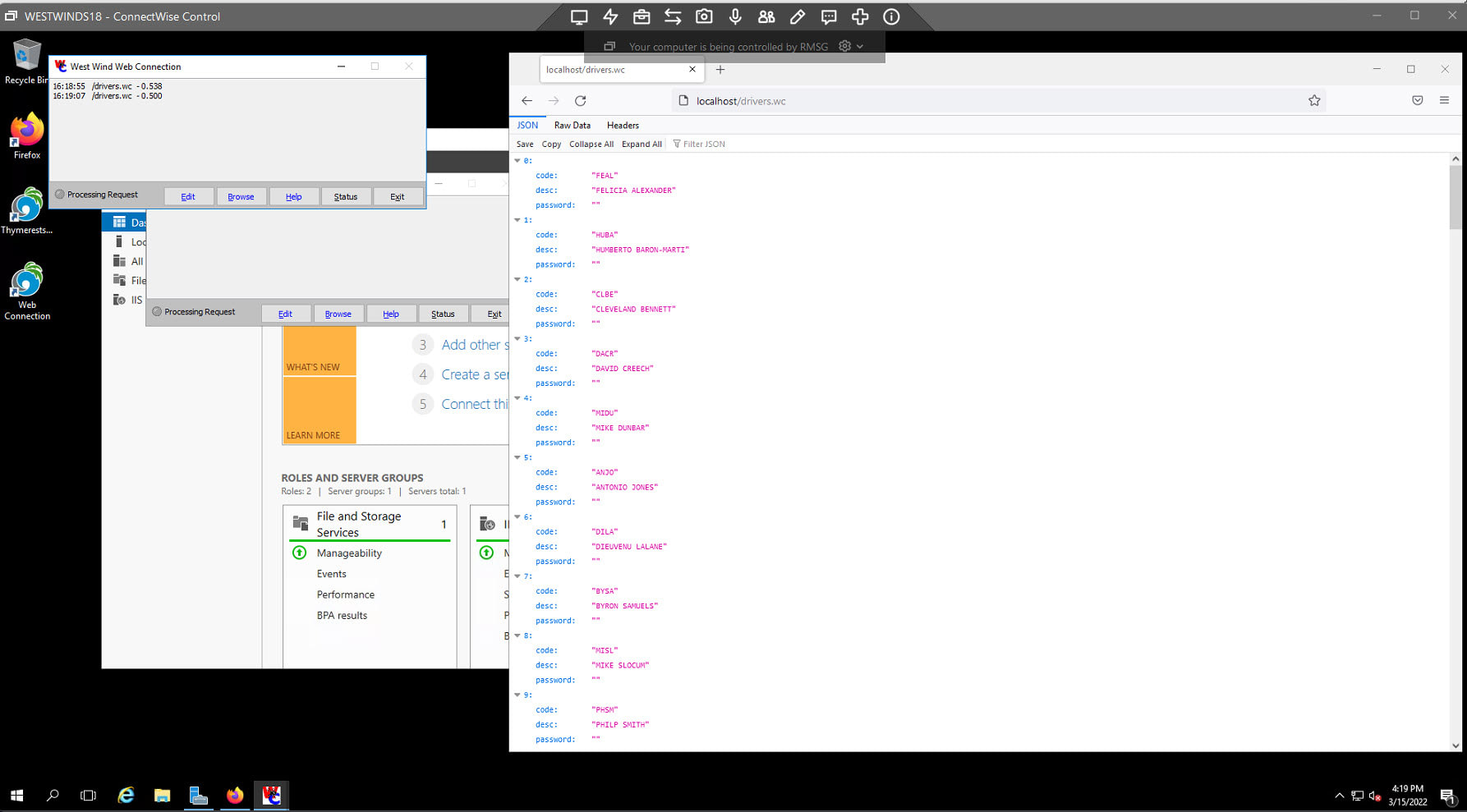Collapse JSON node 4

tap(517, 398)
